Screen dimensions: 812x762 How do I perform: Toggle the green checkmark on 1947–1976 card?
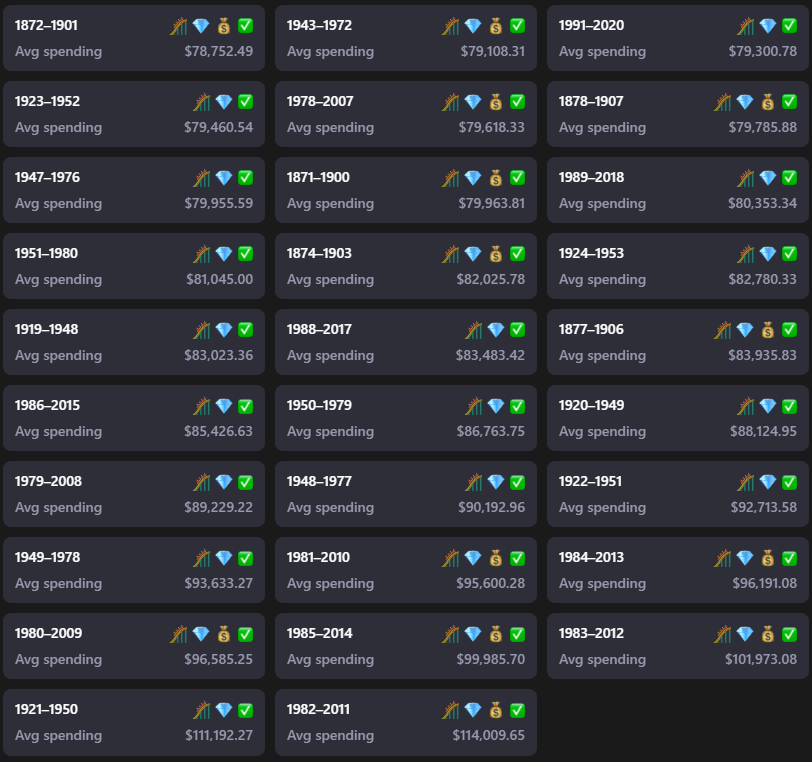[x=245, y=178]
